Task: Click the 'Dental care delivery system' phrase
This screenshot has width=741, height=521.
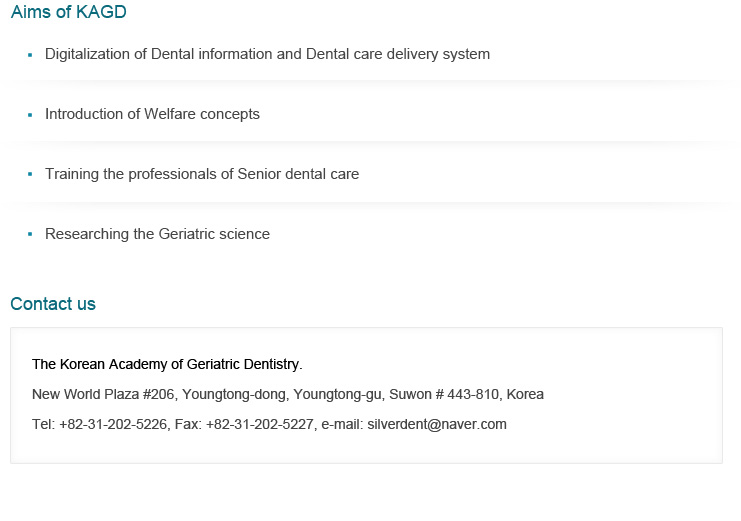Action: tap(398, 54)
